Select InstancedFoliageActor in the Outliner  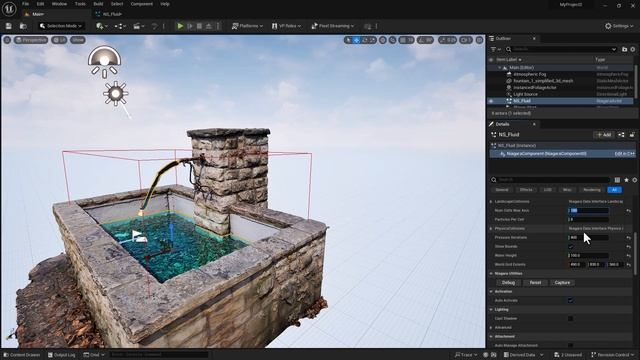click(x=535, y=87)
